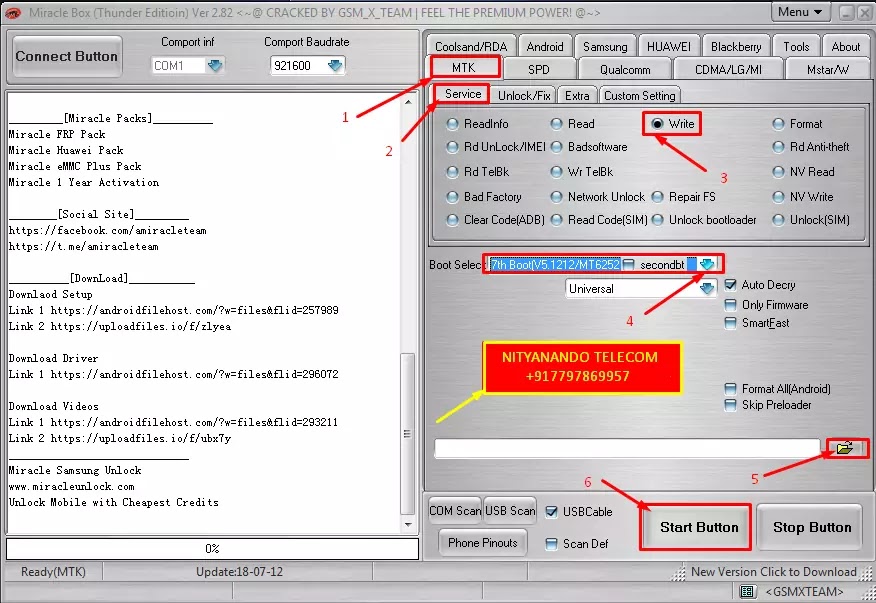Image resolution: width=876 pixels, height=603 pixels.
Task: Select the Wr TelBk radio option
Action: click(x=556, y=172)
